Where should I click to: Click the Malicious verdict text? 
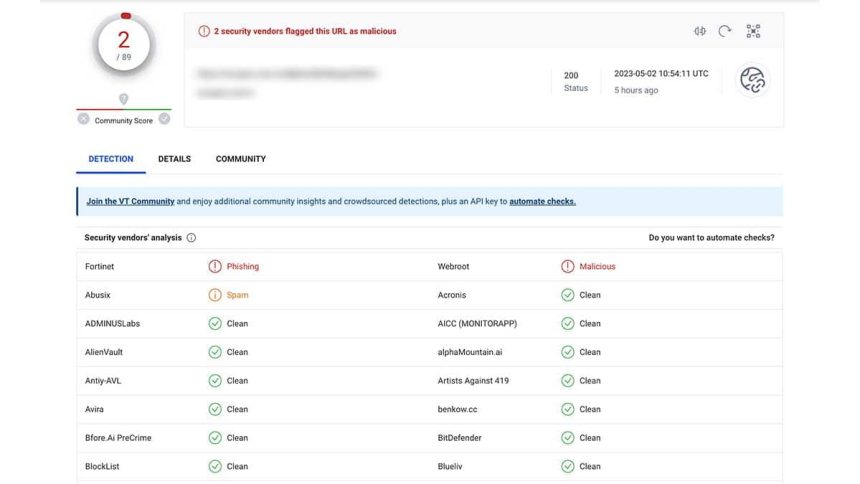pos(597,266)
